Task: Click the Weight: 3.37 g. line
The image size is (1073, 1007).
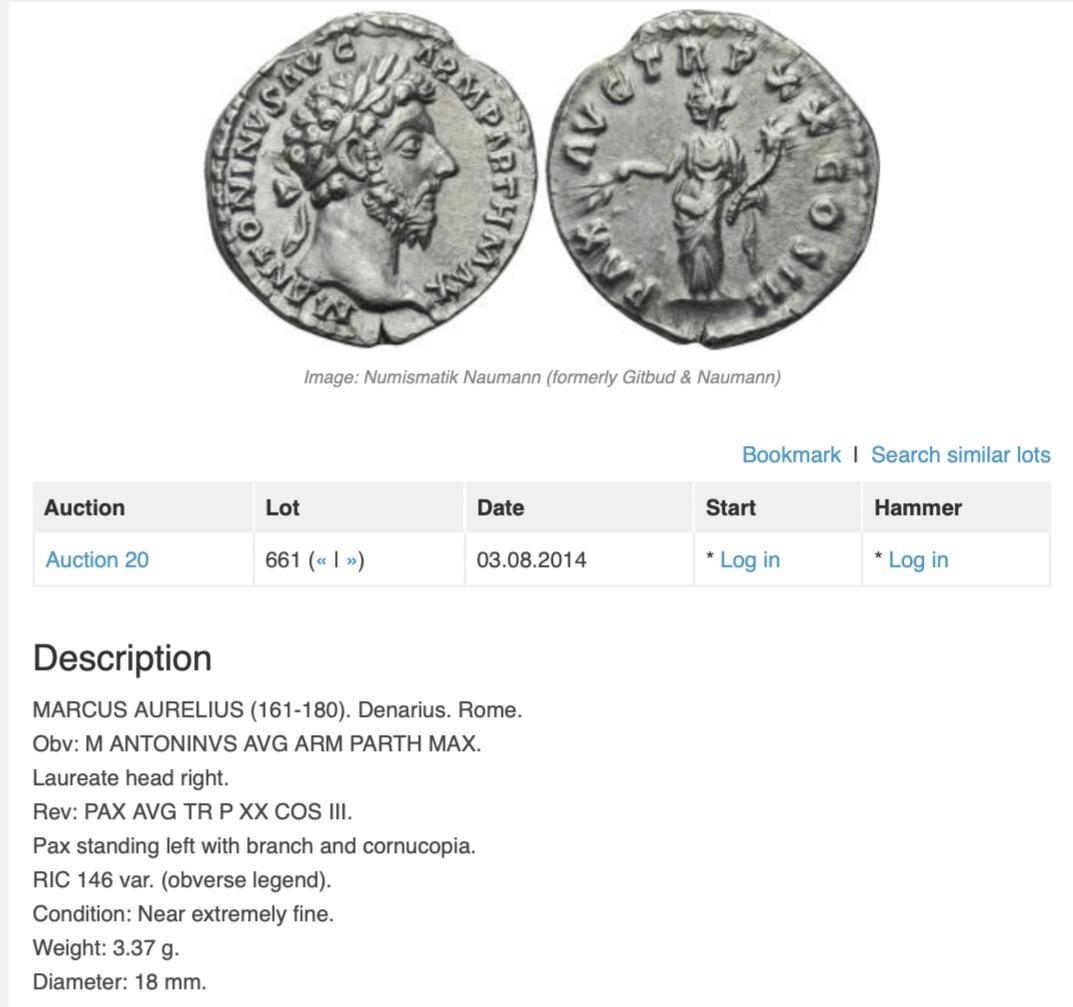Action: 106,948
